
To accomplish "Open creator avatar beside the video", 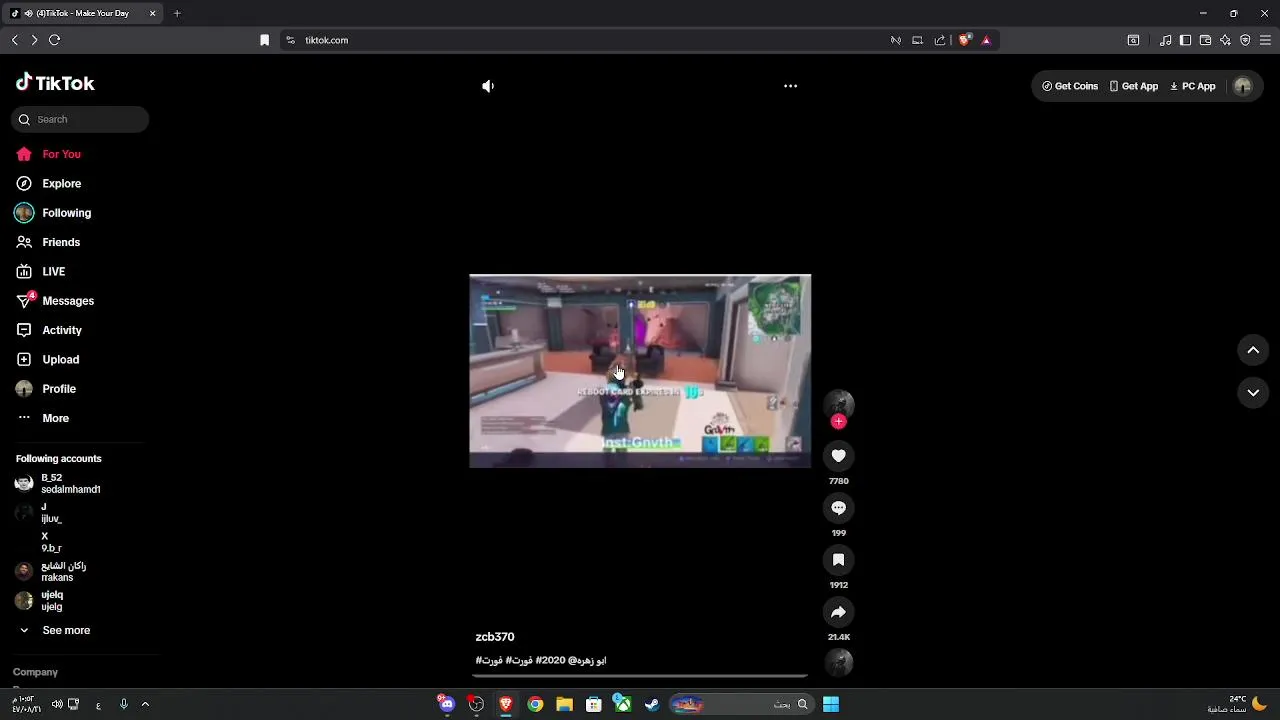I will point(839,403).
